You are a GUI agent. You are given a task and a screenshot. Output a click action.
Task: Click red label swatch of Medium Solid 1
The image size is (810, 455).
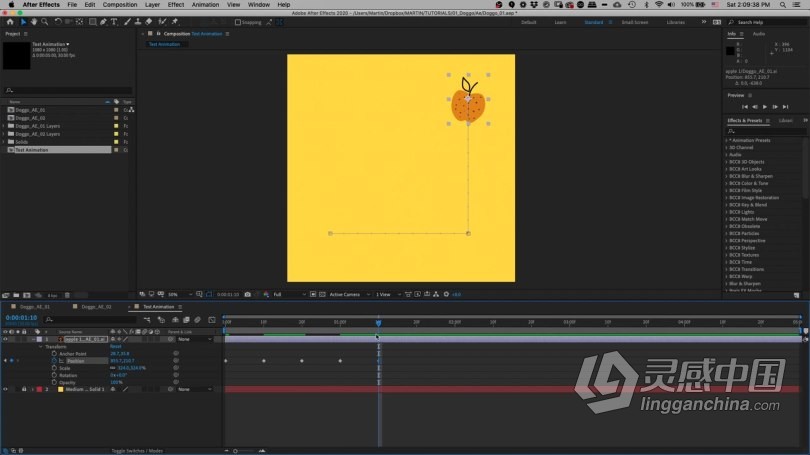[x=39, y=389]
